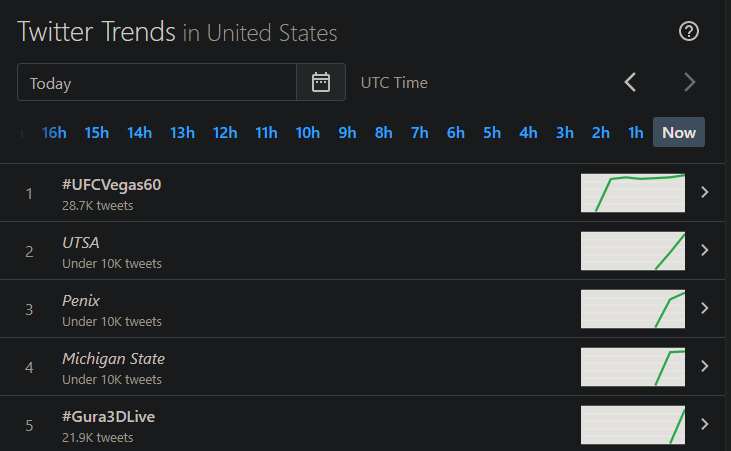Go to next time range arrow
Screen dimensions: 731x451
click(690, 82)
